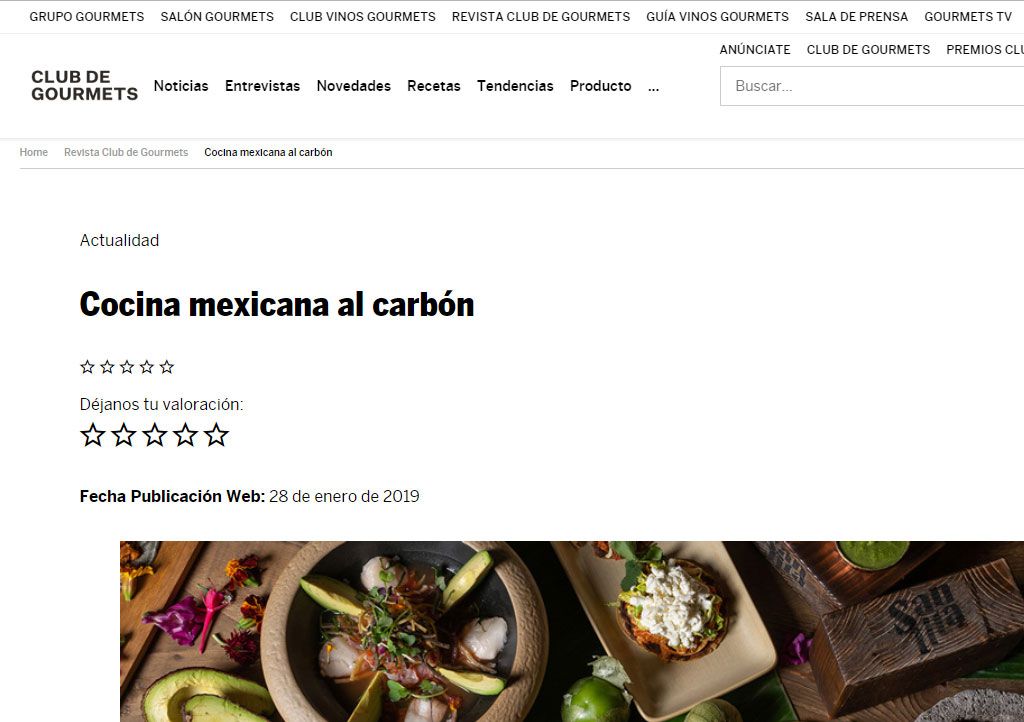Rate the article three stars under Déjanos tu valoración

[x=155, y=435]
